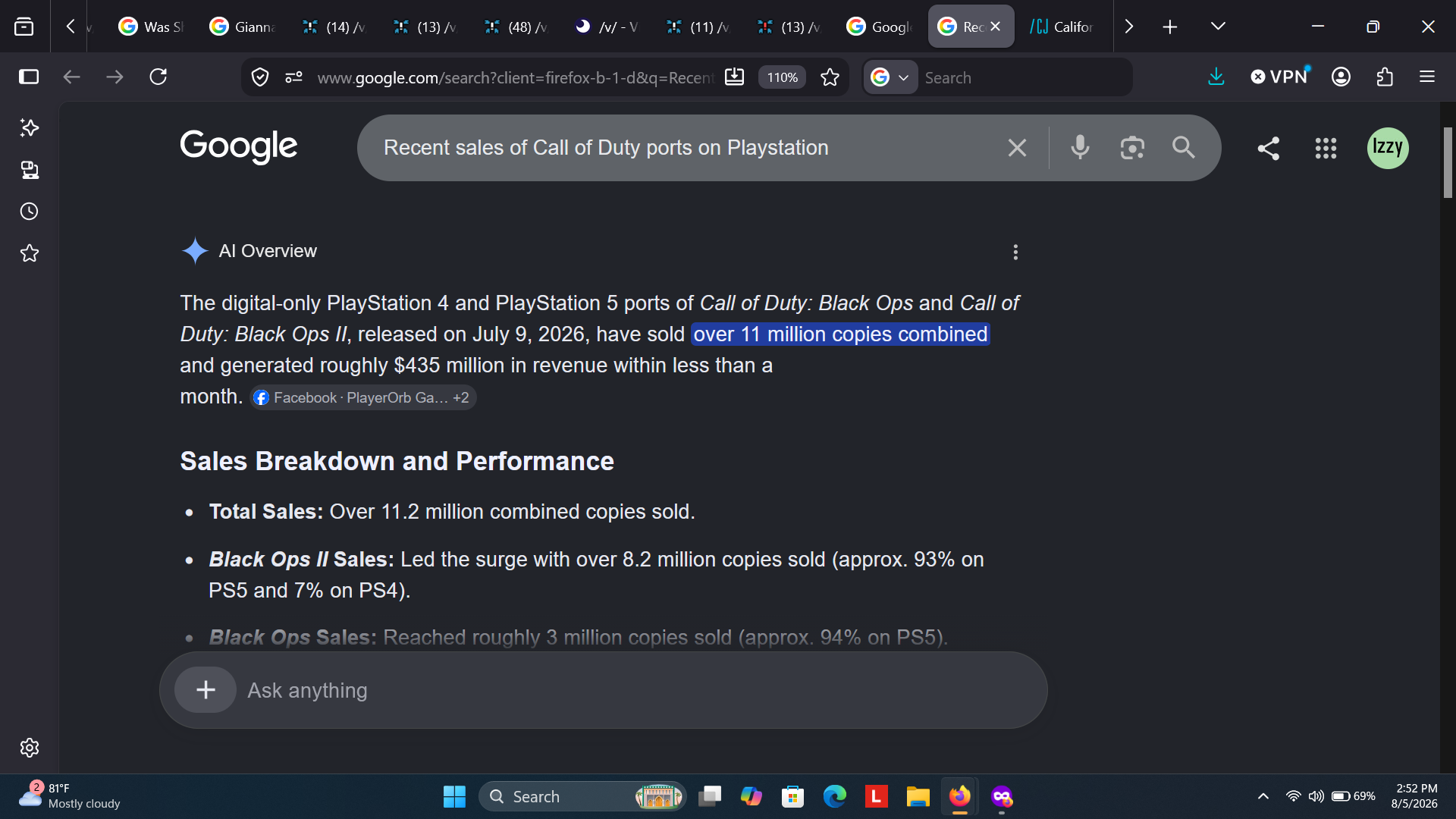Open history sidebar clock icon

coord(30,212)
